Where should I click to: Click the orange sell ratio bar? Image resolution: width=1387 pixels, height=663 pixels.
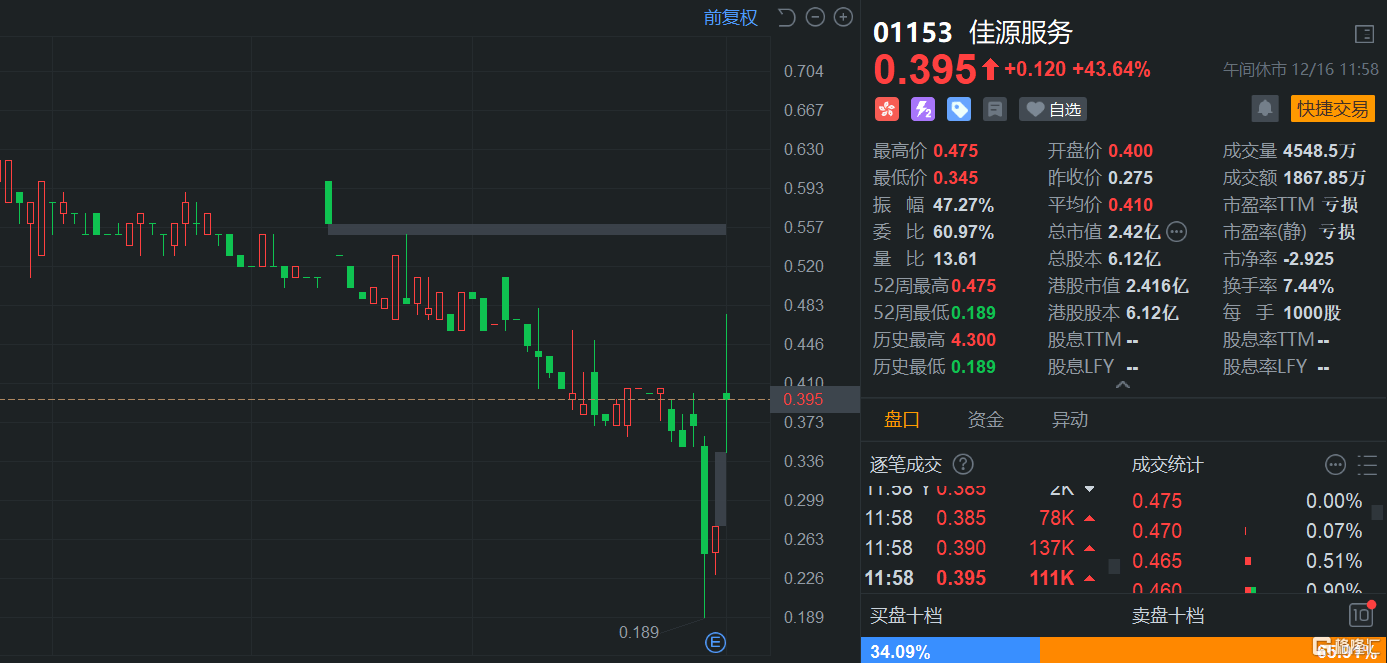(x=1213, y=651)
